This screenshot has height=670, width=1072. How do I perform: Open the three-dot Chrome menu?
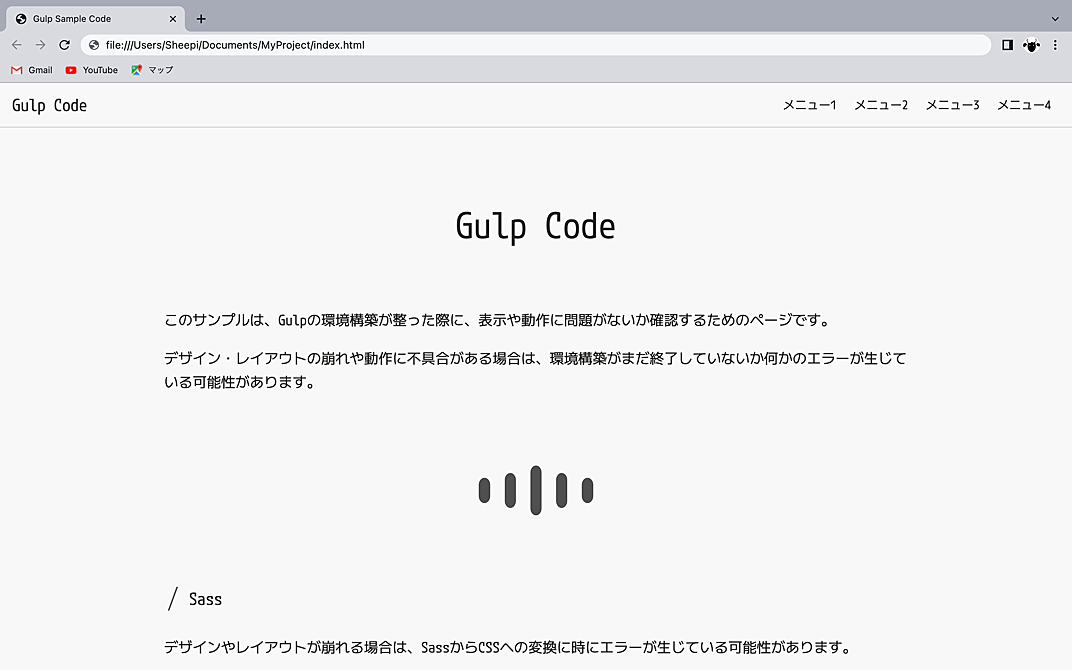[1055, 45]
